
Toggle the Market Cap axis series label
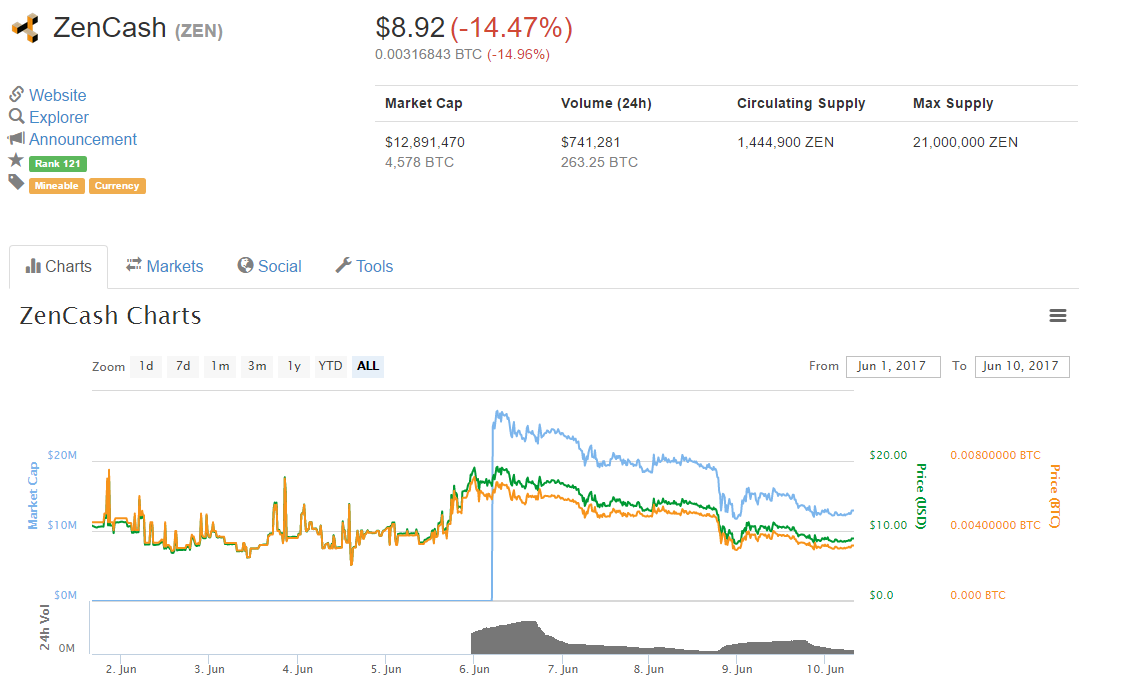[x=33, y=495]
